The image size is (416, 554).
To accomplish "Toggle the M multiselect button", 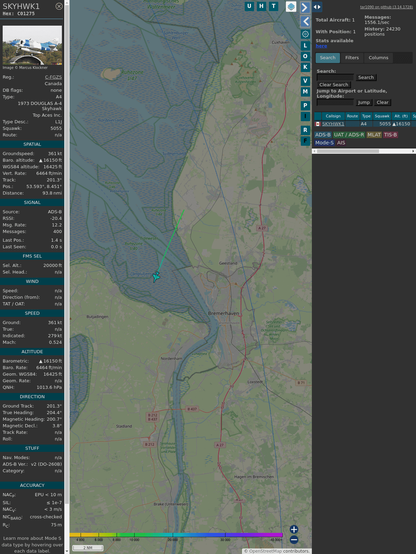I will [x=305, y=92].
